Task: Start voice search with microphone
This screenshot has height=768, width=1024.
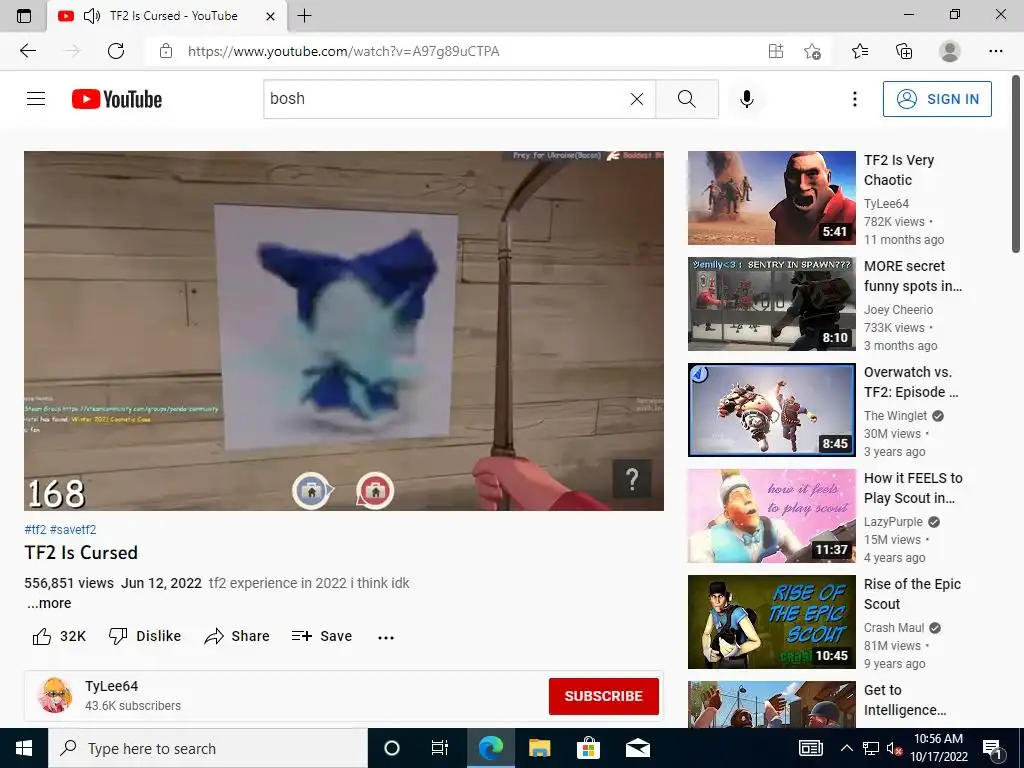Action: coord(747,99)
